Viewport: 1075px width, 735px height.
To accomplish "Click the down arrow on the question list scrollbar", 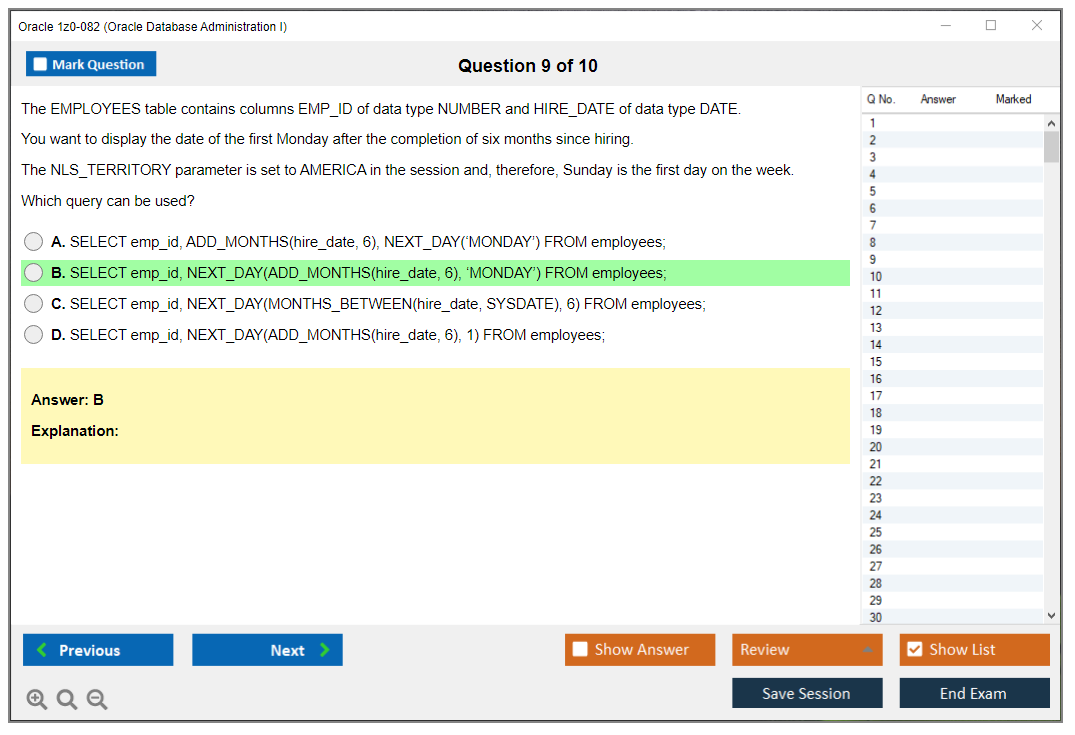I will pyautogui.click(x=1049, y=615).
